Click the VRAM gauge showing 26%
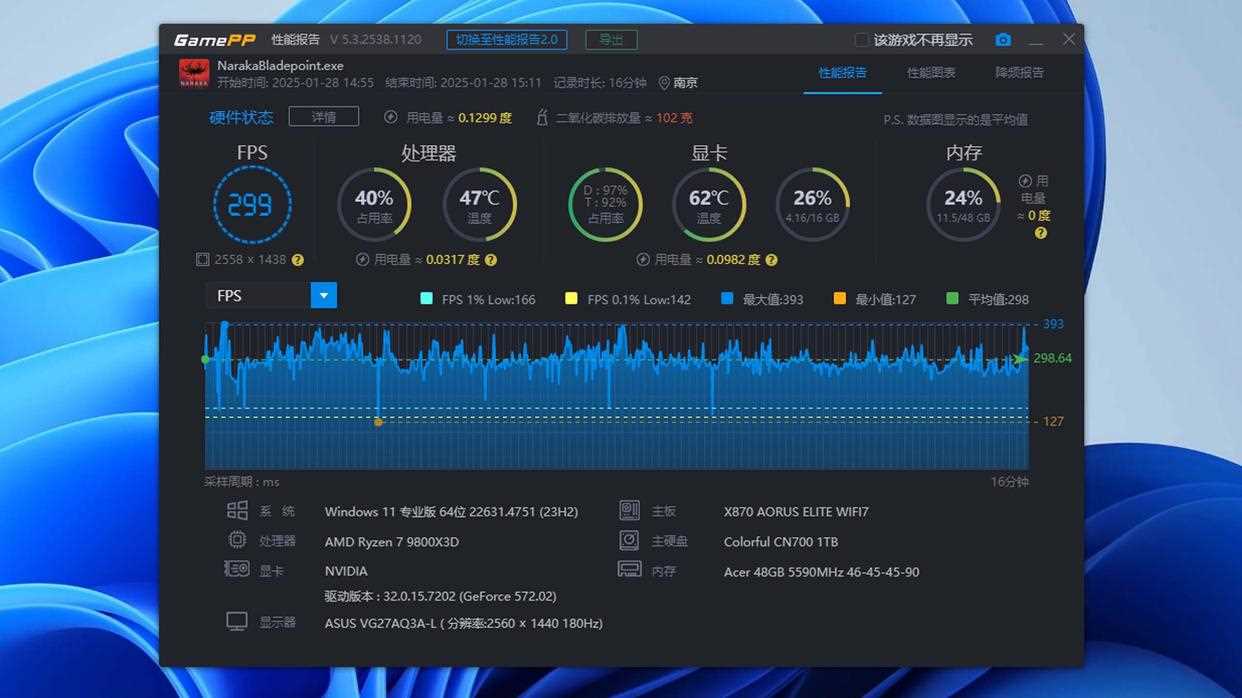Image resolution: width=1242 pixels, height=698 pixels. pyautogui.click(x=813, y=205)
